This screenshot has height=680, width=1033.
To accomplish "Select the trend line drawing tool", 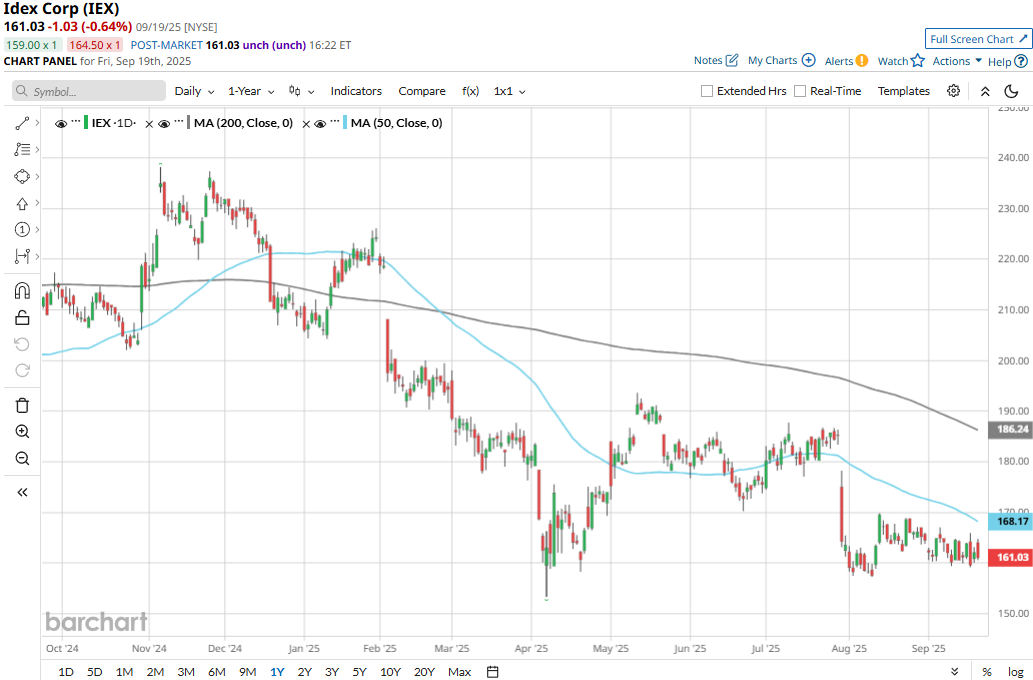I will pos(22,123).
